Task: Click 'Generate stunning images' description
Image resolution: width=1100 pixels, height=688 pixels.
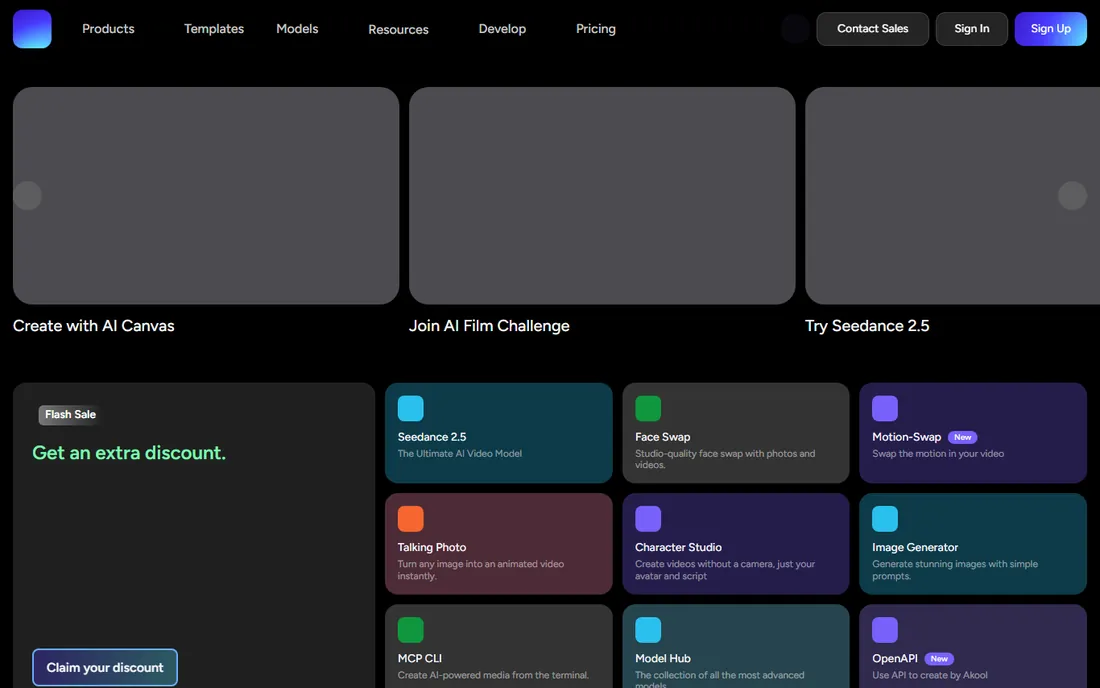Action: pos(955,570)
